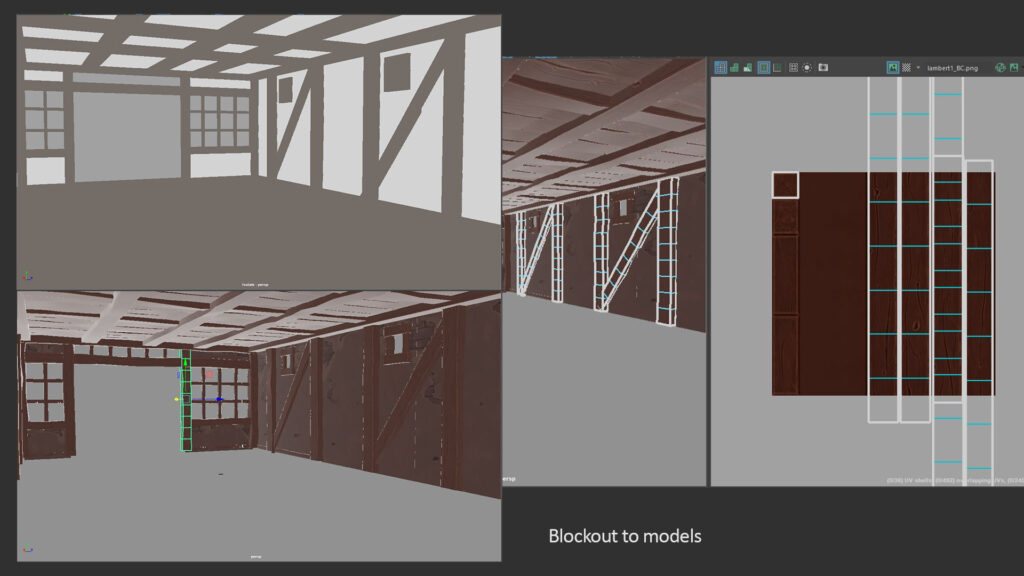Click the 'Blockout to models' caption text

click(625, 536)
